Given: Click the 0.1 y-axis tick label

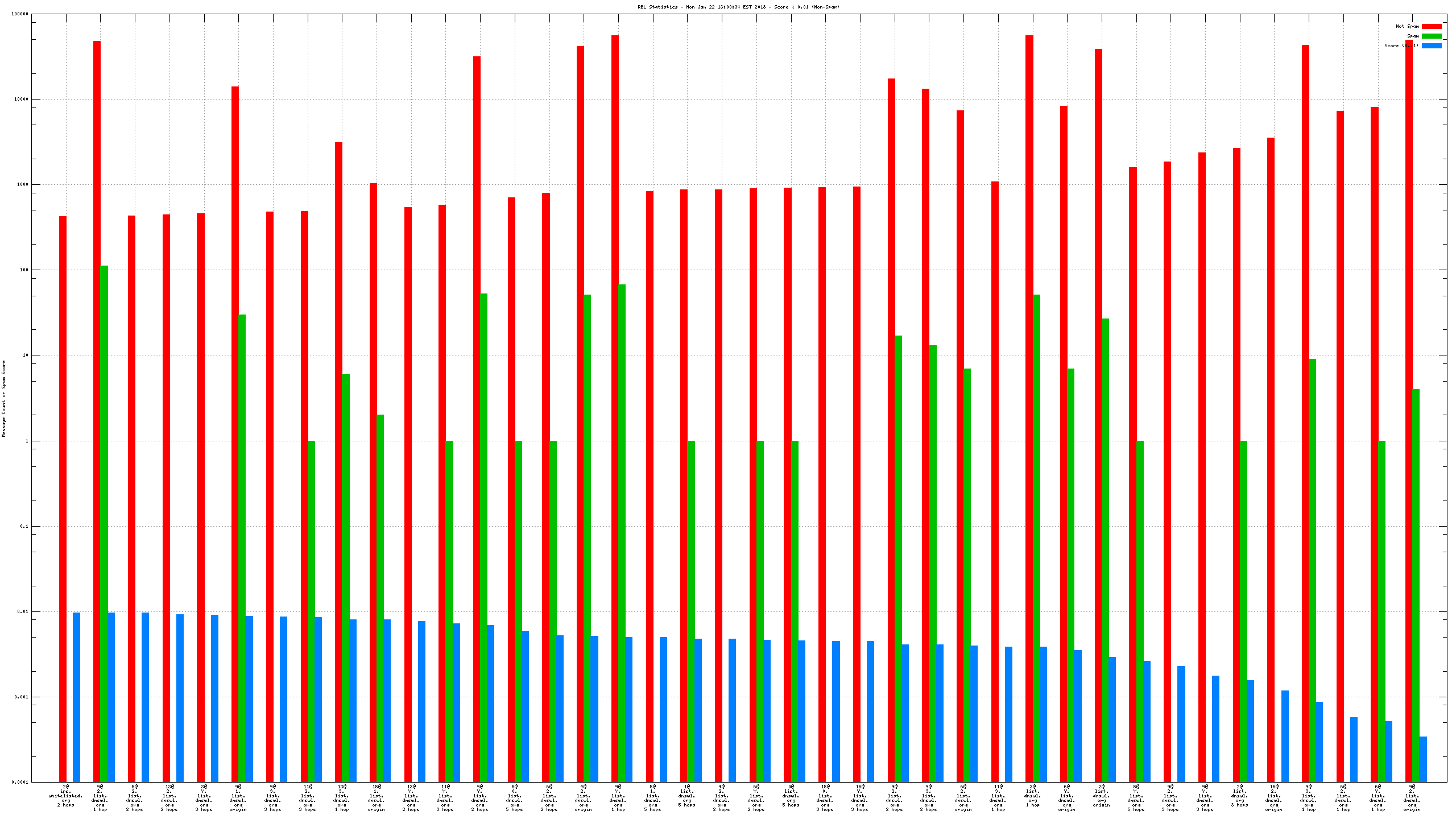Looking at the screenshot, I should 24,527.
